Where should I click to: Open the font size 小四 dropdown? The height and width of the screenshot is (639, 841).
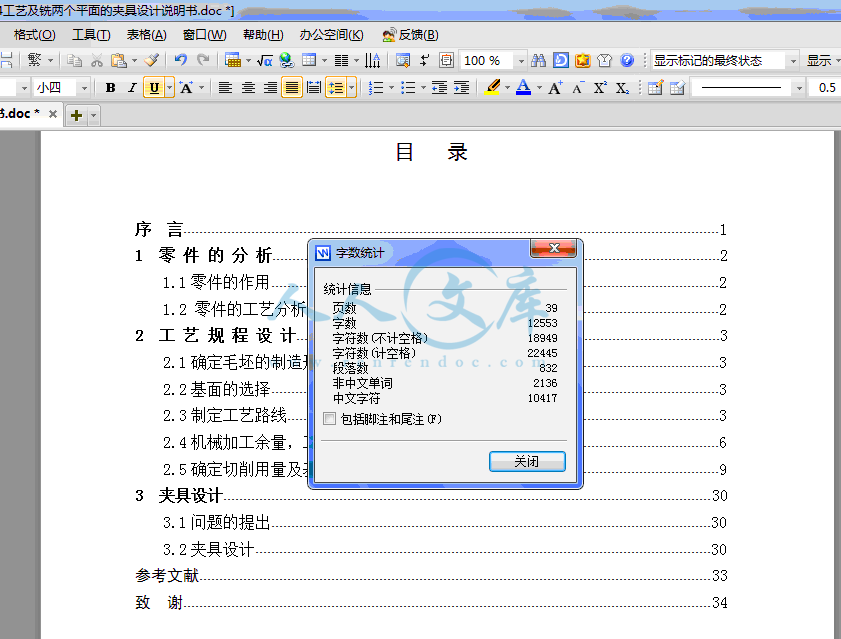84,87
